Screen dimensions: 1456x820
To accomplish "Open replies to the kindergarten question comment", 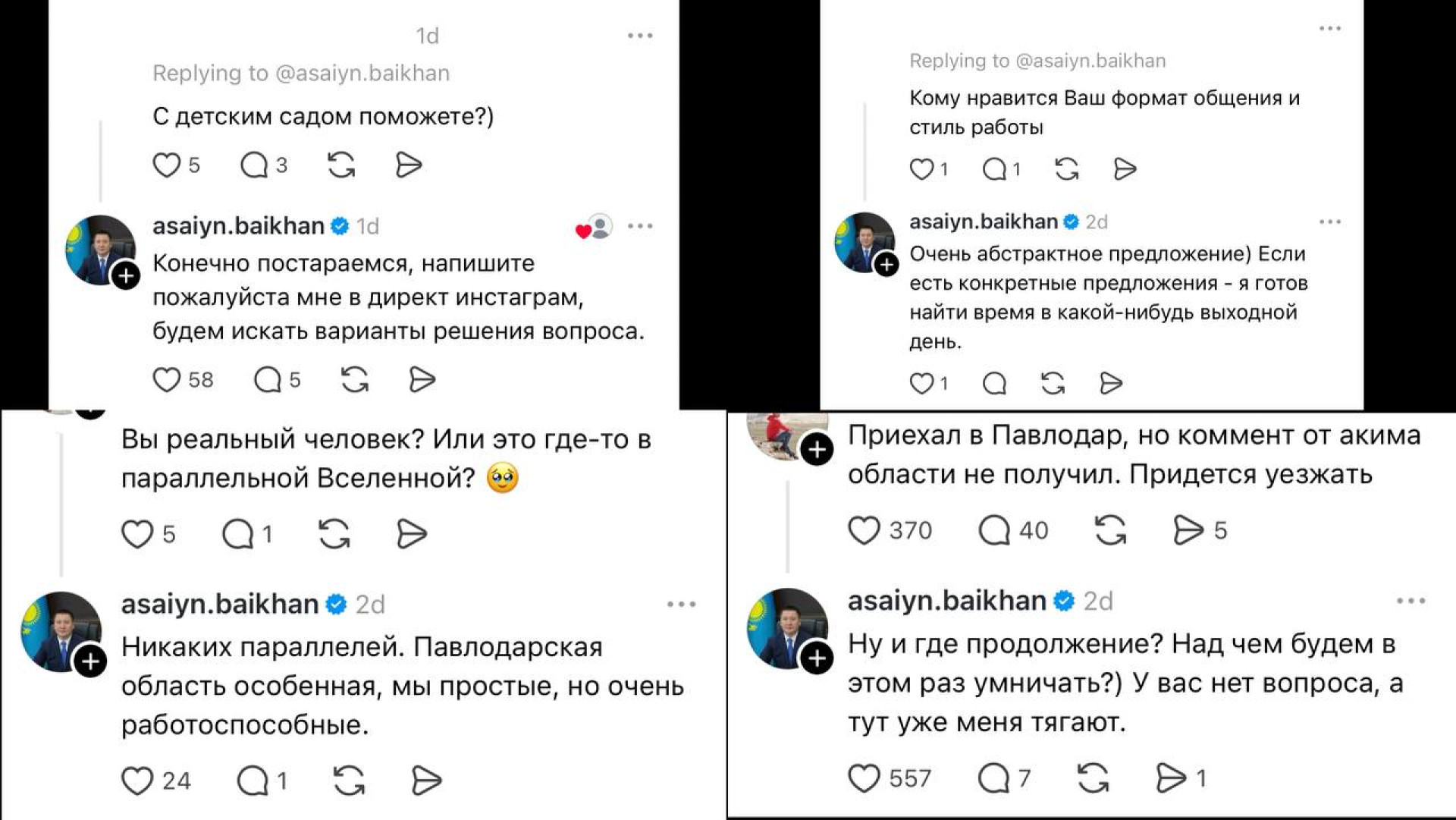I will click(x=254, y=165).
